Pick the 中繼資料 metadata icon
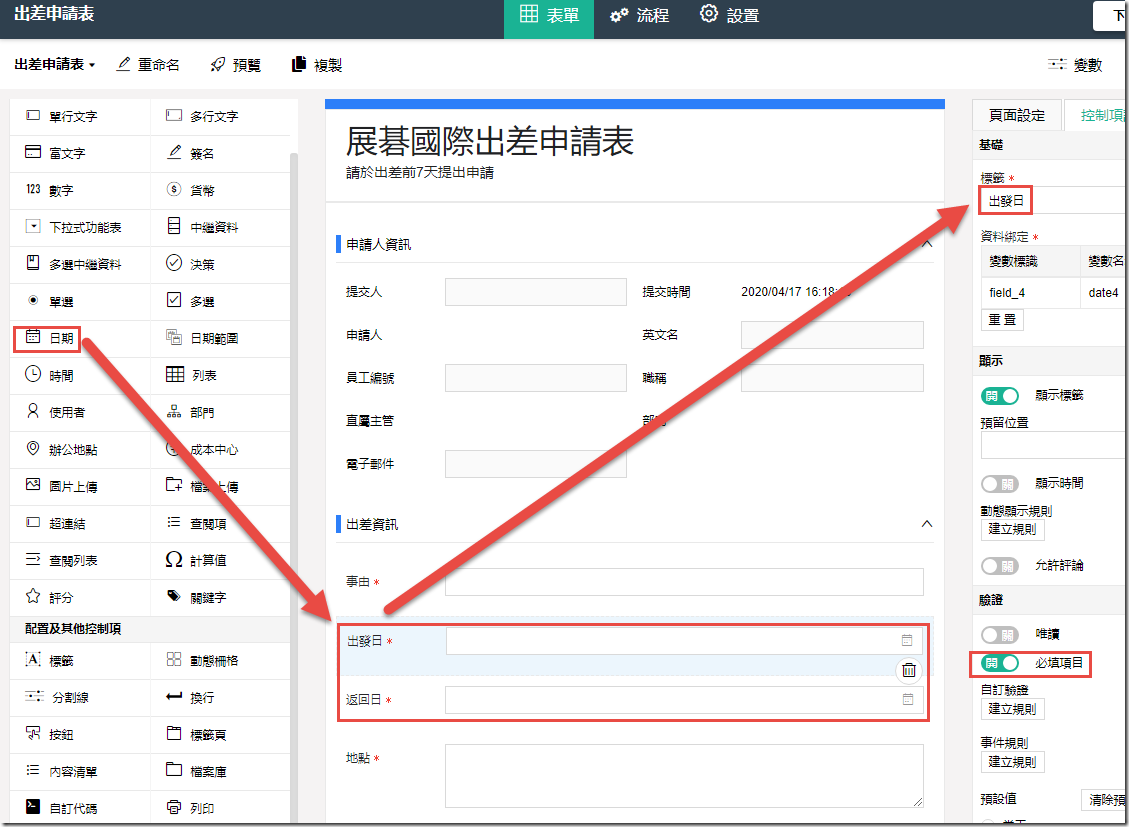The image size is (1129, 827). [x=174, y=227]
